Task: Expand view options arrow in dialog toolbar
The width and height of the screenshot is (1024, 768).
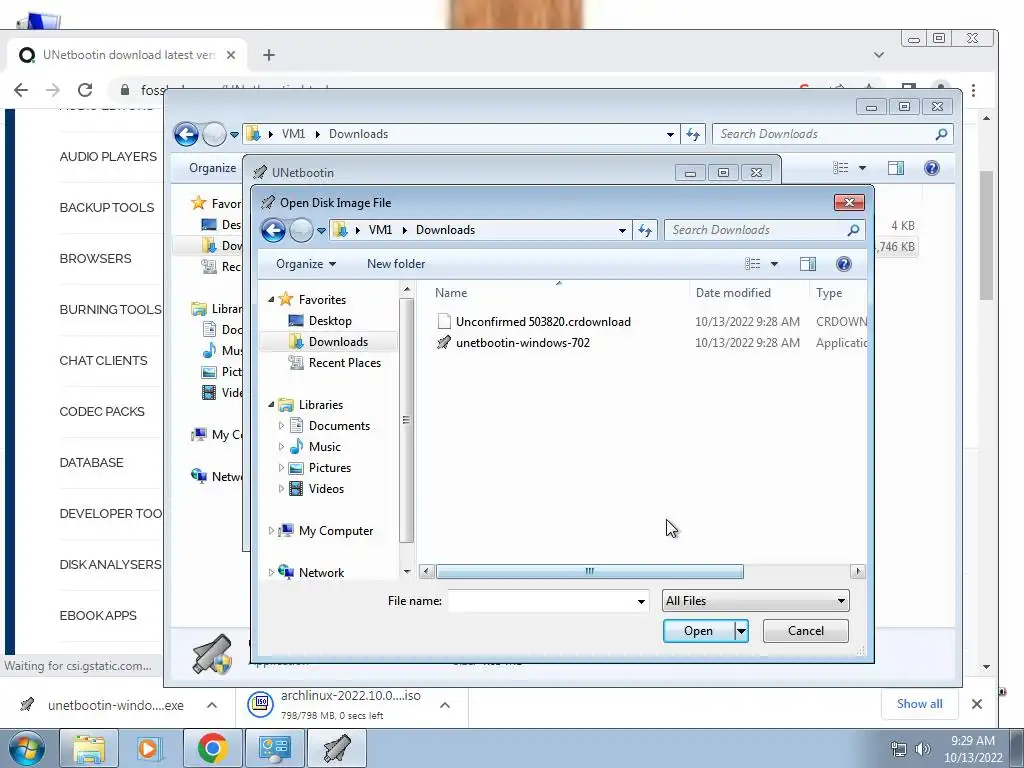Action: pyautogui.click(x=774, y=264)
